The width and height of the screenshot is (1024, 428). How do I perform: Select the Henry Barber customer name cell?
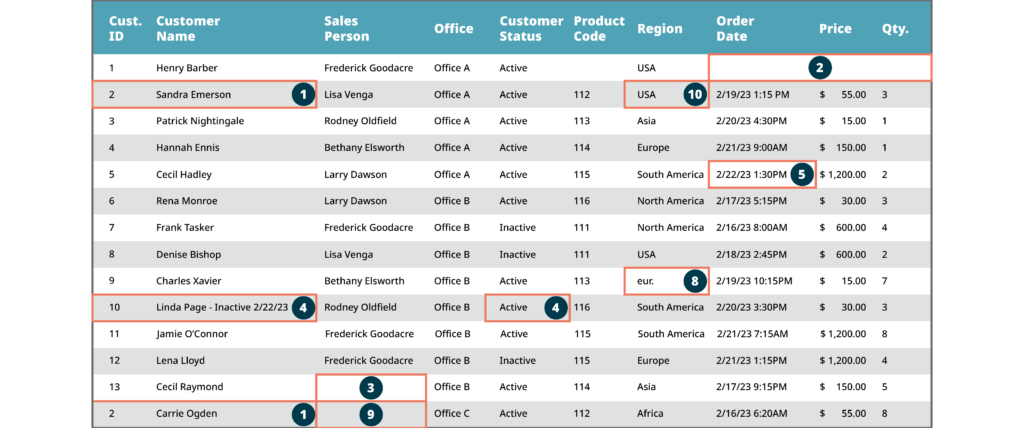coord(187,68)
